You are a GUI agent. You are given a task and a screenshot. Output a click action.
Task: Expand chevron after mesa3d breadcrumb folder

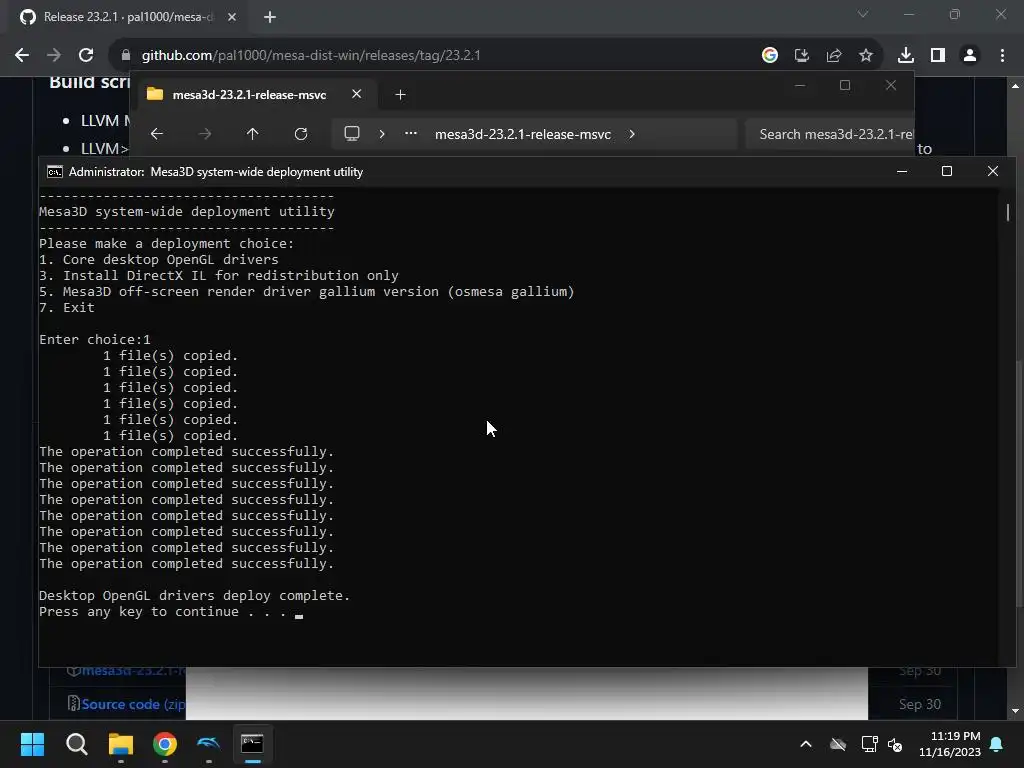632,134
